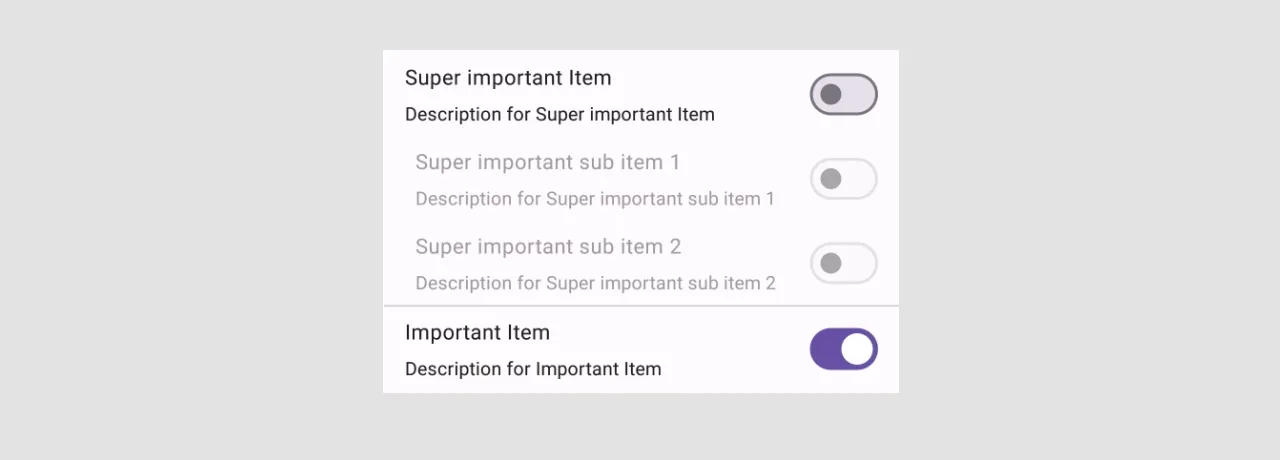Click description for Super important sub item 2

click(595, 283)
